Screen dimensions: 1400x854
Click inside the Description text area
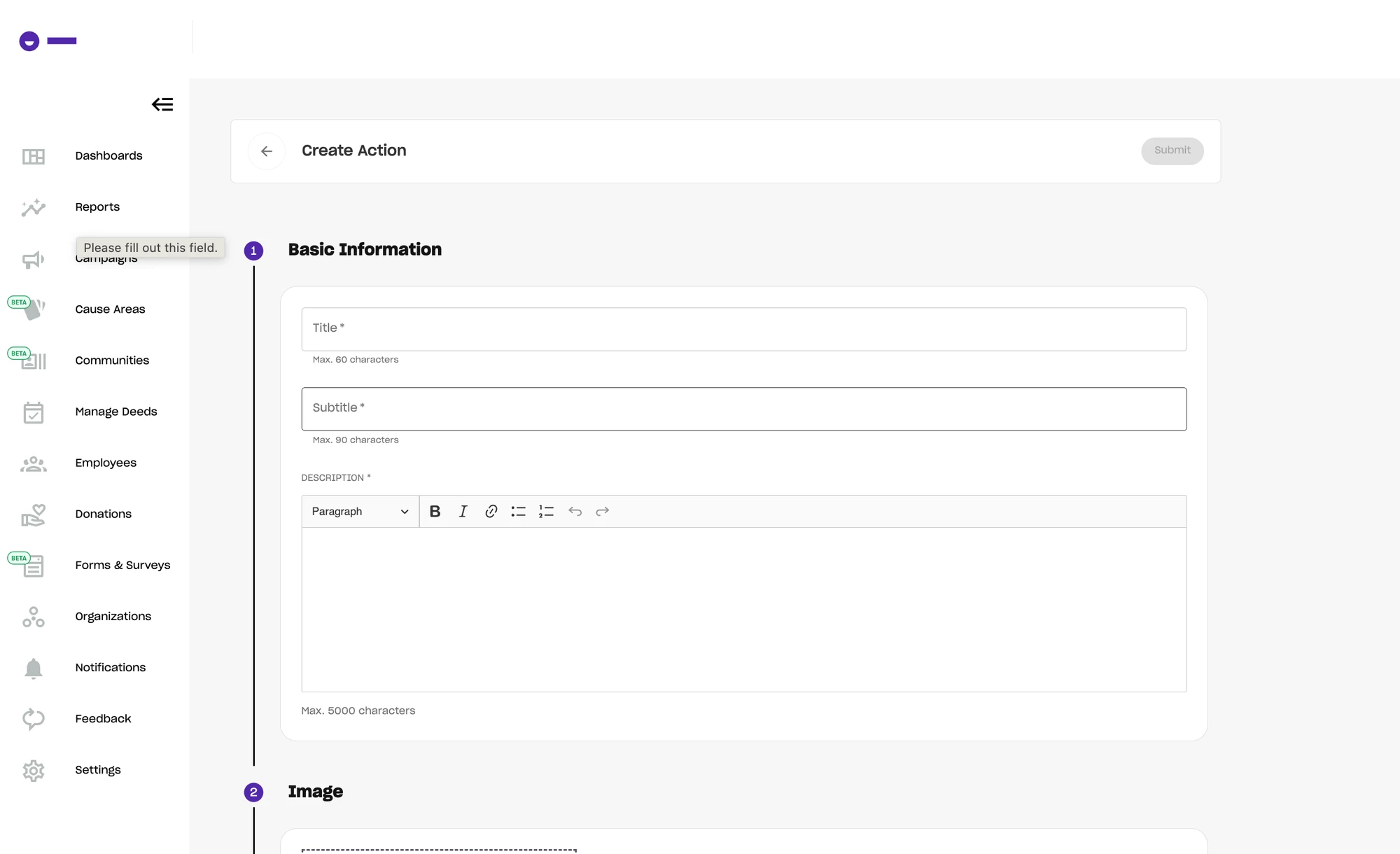coord(744,610)
